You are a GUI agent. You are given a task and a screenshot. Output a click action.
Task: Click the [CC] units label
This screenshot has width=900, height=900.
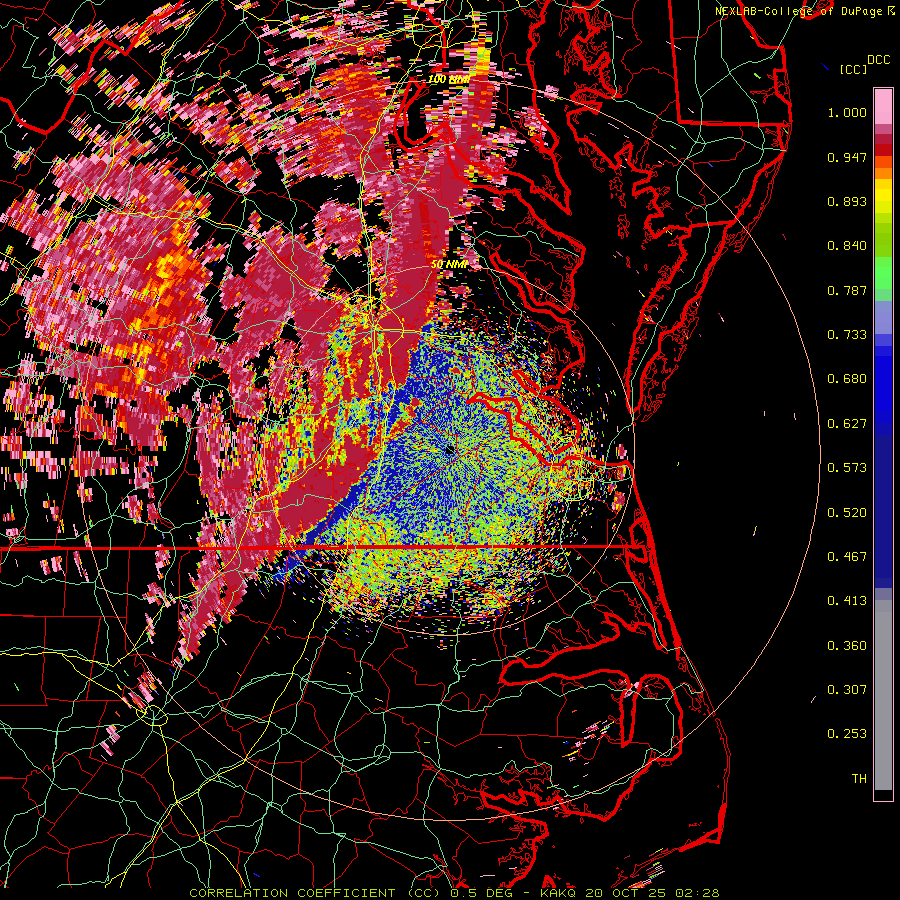(x=854, y=69)
